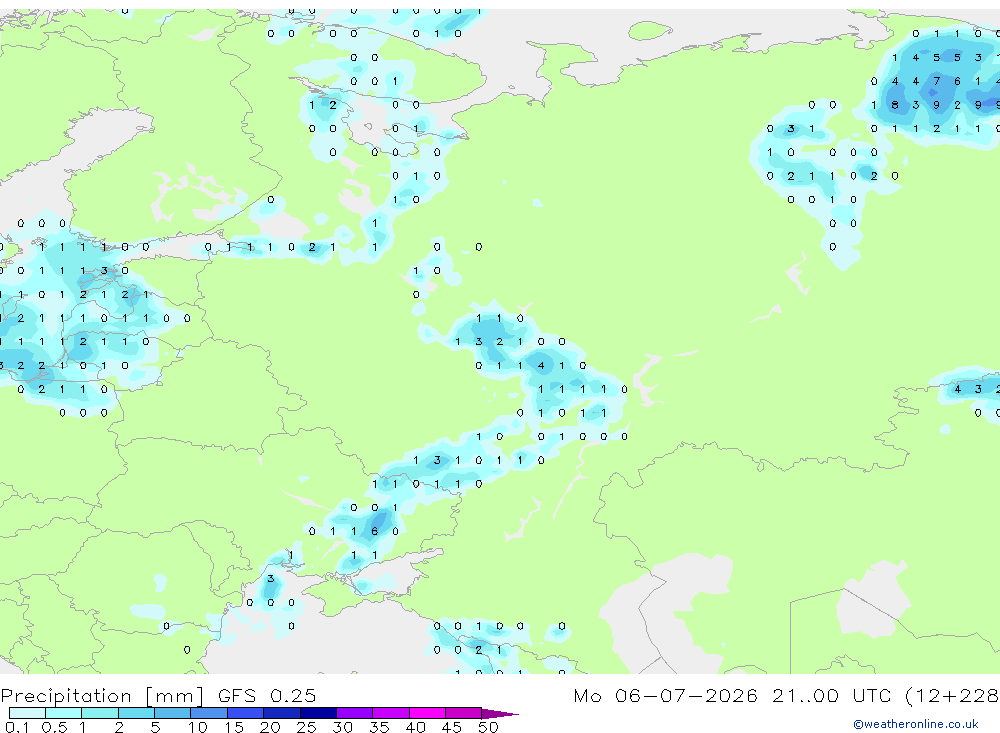Pick the 10–15 mm legend swatch

click(209, 713)
